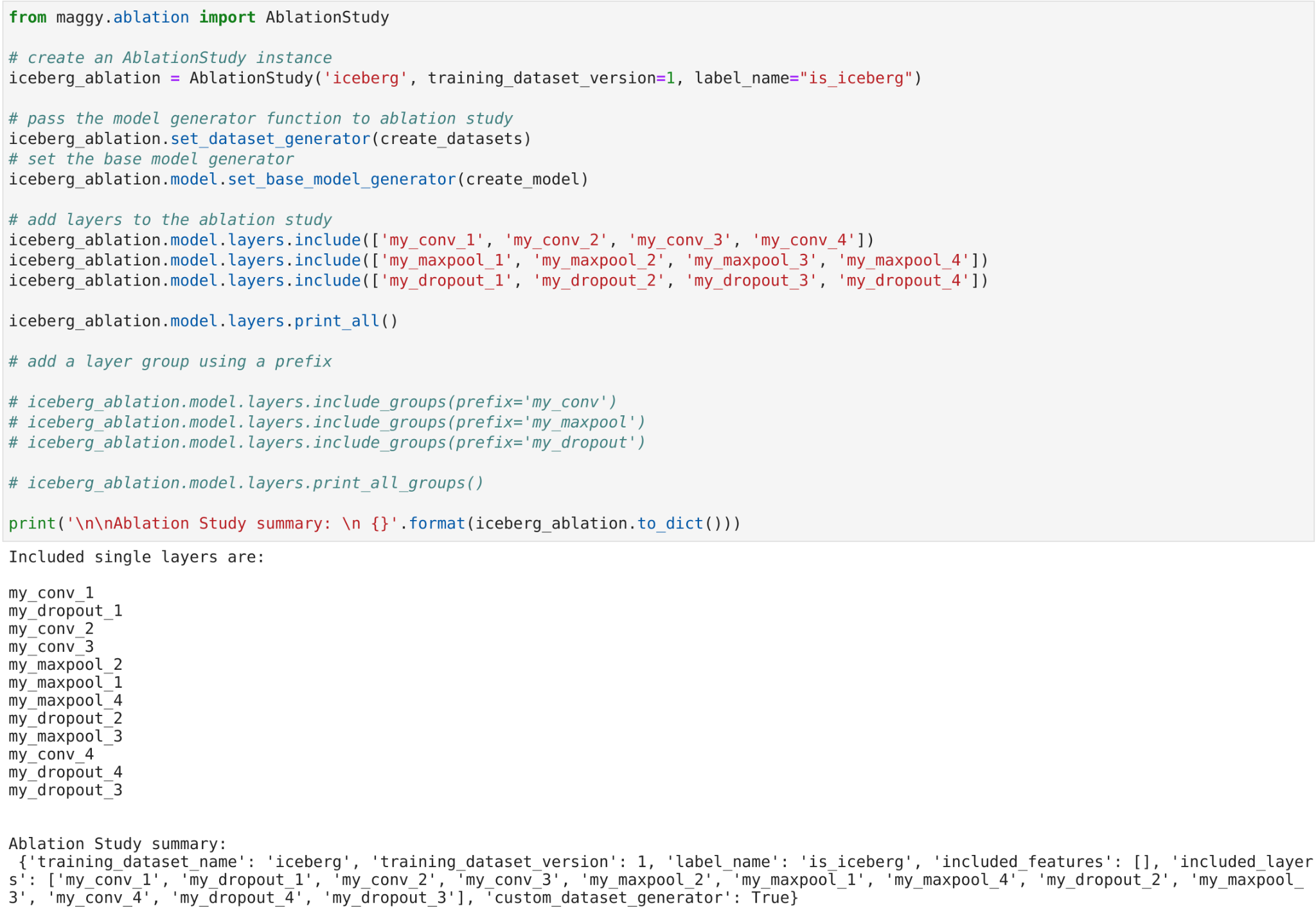The width and height of the screenshot is (1316, 907).
Task: Click the set_base_model_generator method name
Action: pyautogui.click(x=341, y=179)
